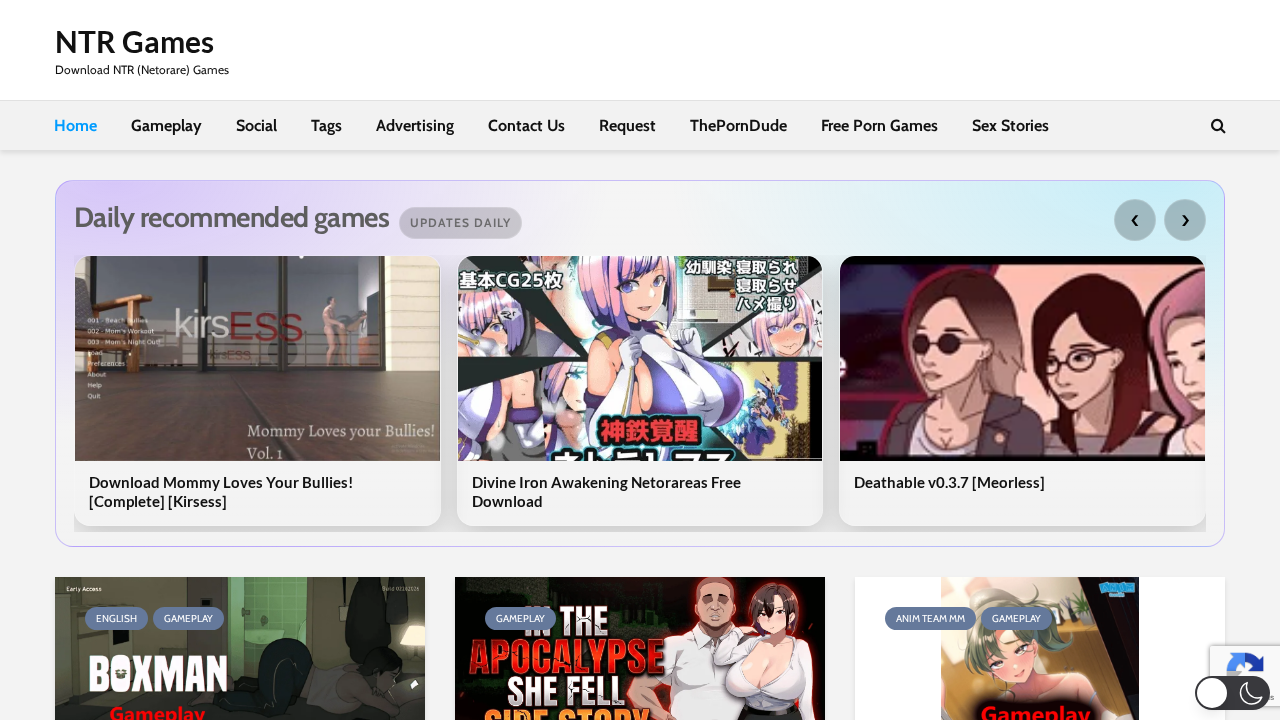Click the UPDATES DAILY badge
The image size is (1280, 720).
click(x=460, y=223)
